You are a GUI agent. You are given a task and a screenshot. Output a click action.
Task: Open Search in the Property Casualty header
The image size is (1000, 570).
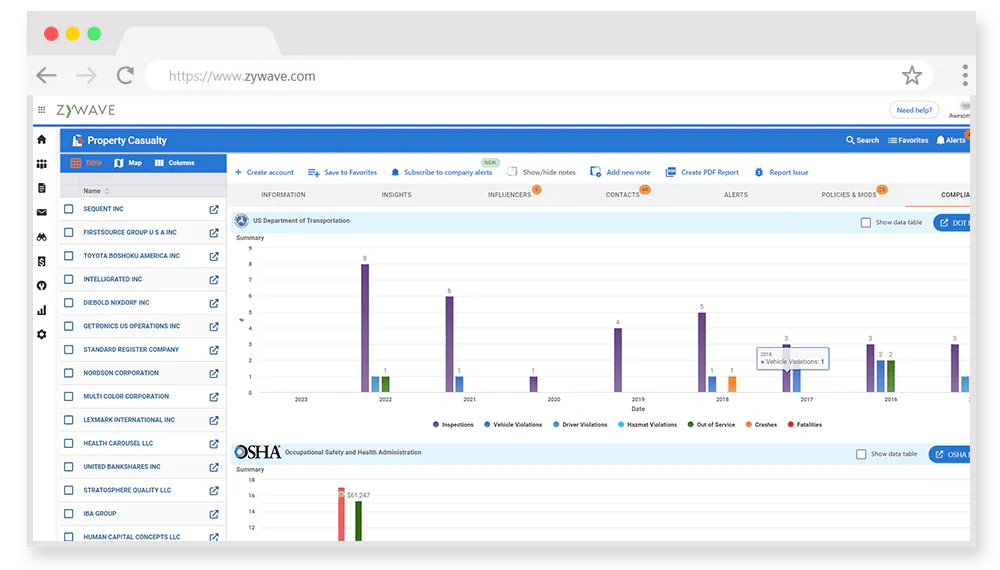click(862, 140)
